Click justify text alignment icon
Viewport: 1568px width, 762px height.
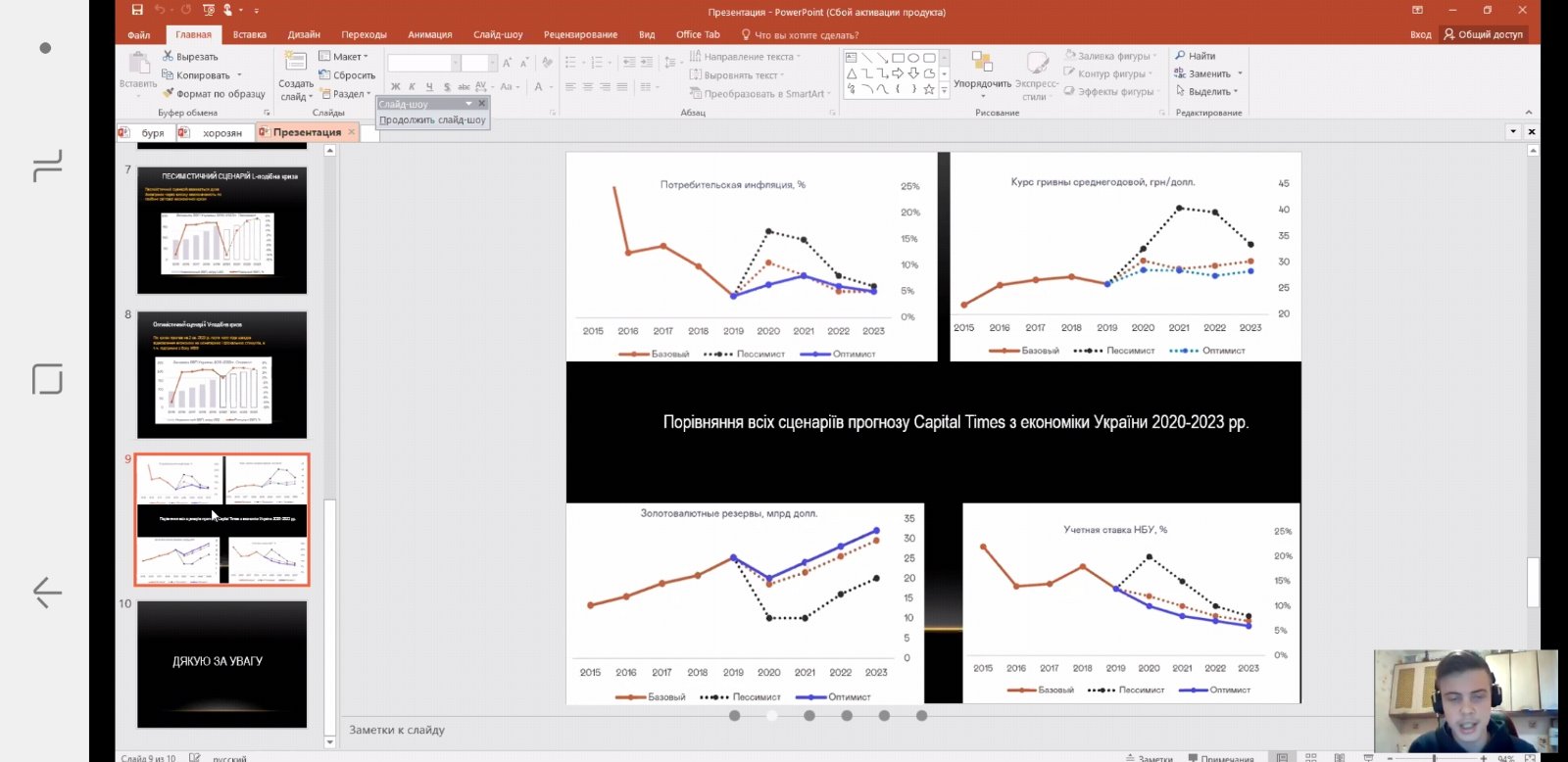[621, 87]
